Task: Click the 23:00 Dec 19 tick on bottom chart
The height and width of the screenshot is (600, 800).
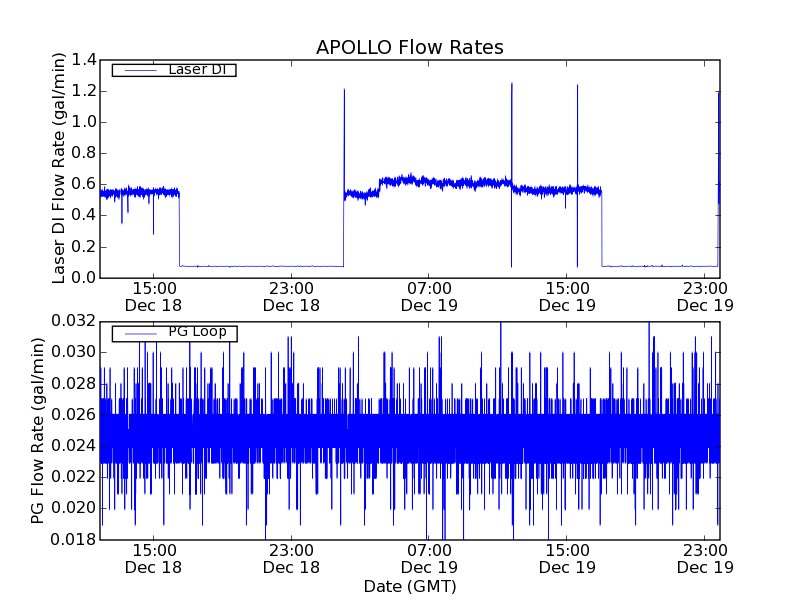Action: click(x=704, y=558)
